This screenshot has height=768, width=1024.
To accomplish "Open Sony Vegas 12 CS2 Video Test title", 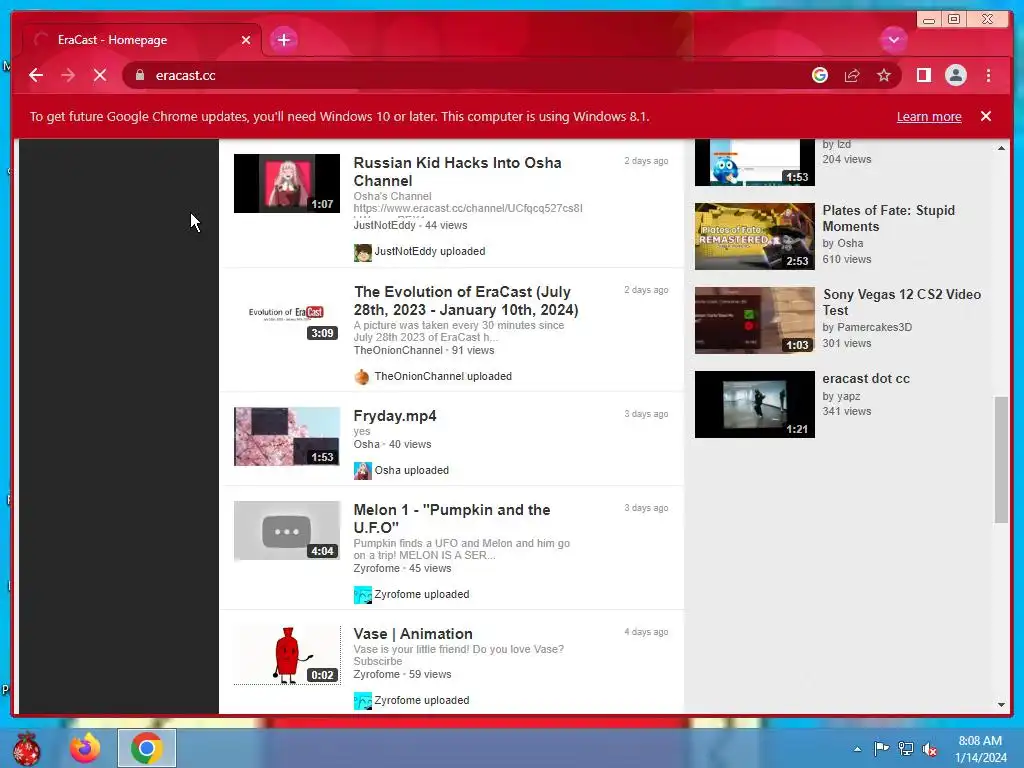I will (901, 302).
